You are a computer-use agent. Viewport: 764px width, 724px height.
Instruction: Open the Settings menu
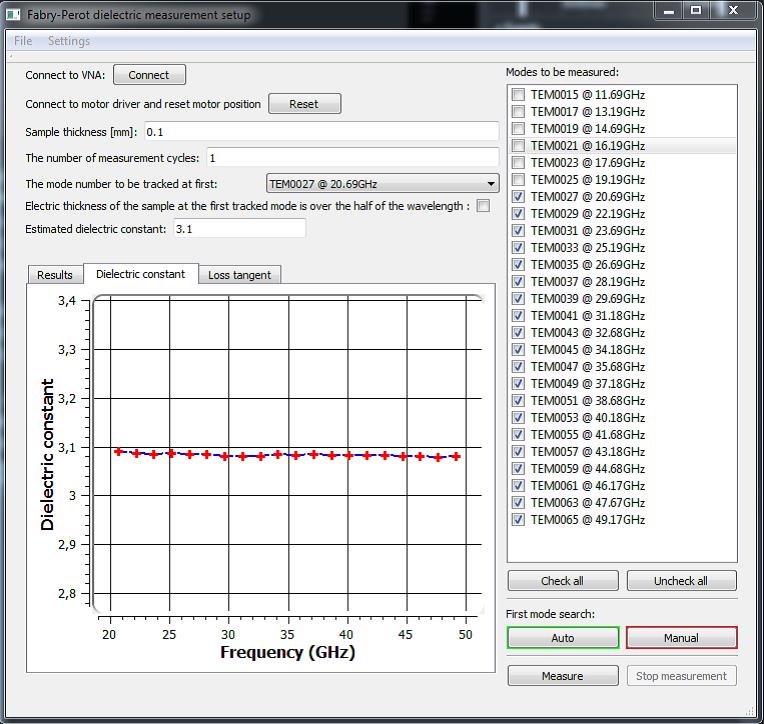click(x=69, y=41)
